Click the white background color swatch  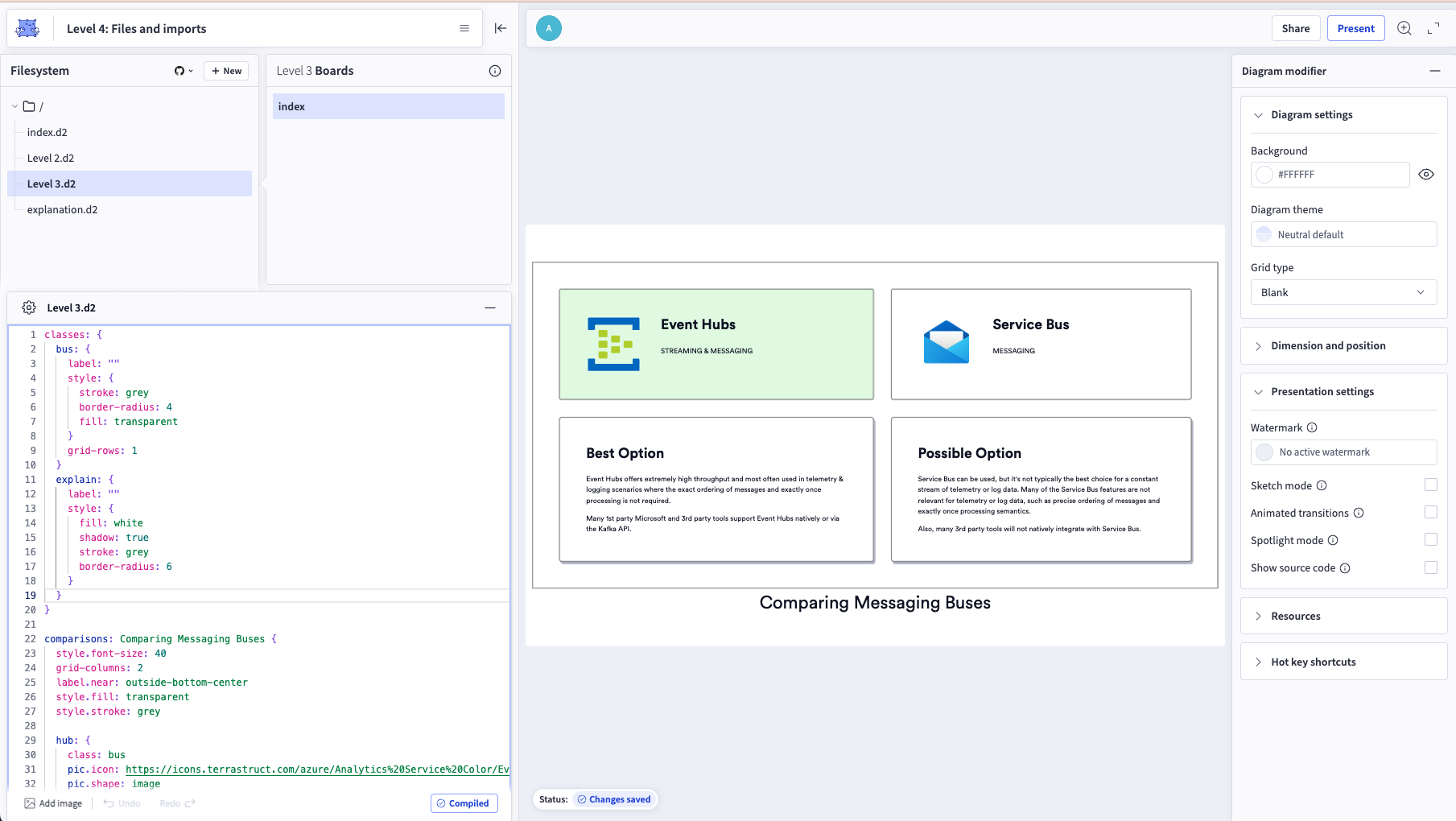pos(1264,175)
